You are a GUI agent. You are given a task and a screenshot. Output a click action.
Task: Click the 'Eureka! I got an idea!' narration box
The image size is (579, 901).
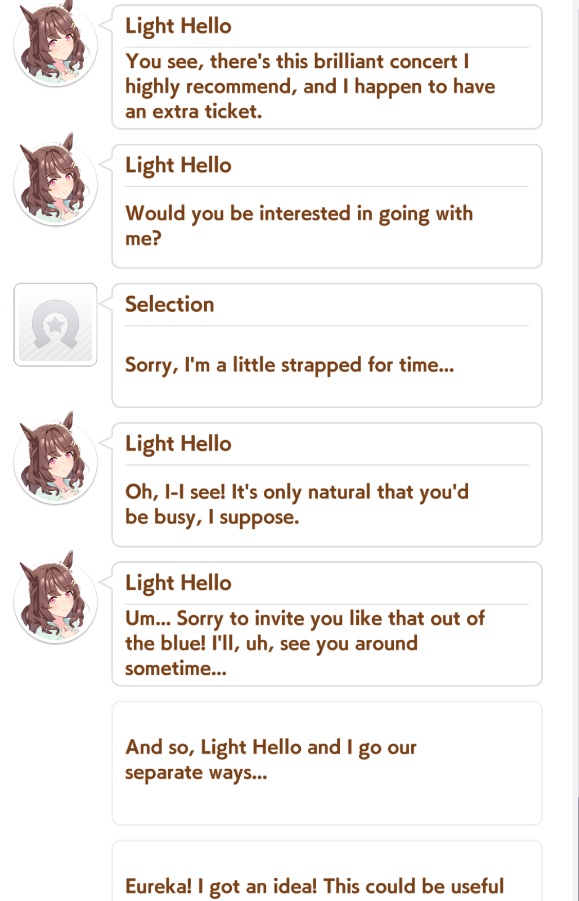pyautogui.click(x=327, y=872)
